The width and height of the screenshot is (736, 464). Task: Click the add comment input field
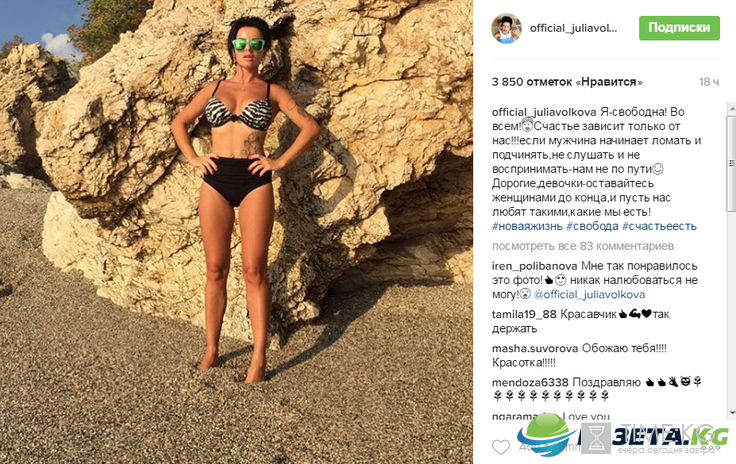tap(606, 447)
